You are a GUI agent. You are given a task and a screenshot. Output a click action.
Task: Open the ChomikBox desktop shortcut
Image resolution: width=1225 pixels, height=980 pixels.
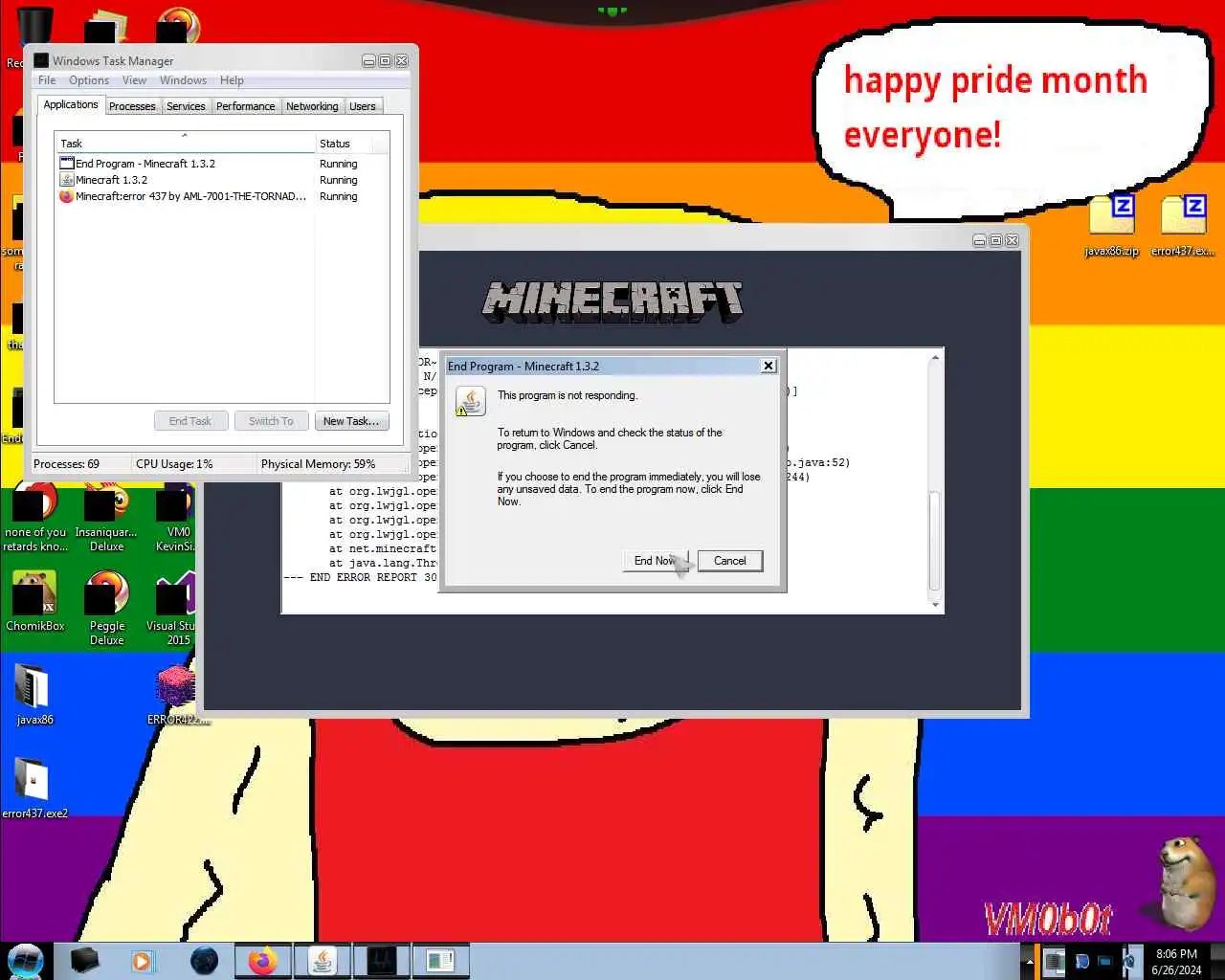click(35, 601)
